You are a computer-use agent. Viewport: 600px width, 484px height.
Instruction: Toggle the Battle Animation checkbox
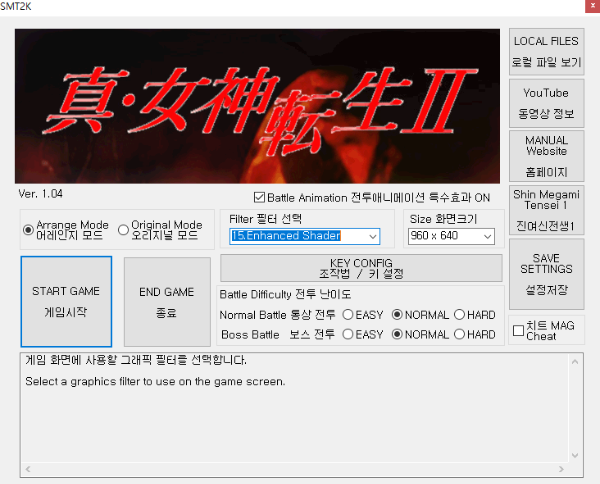[x=259, y=197]
